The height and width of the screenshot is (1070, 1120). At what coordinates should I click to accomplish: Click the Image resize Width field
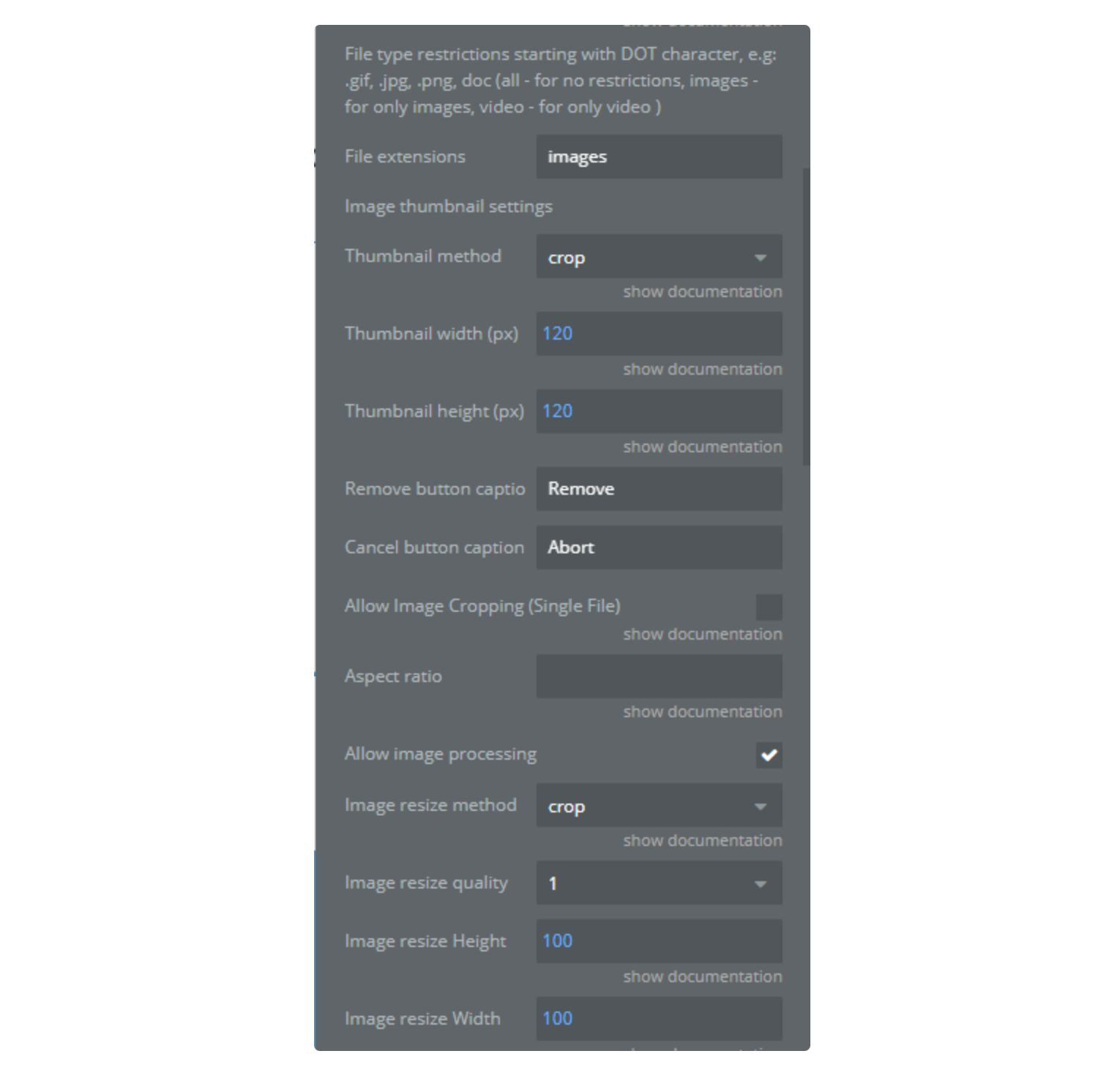point(659,1019)
